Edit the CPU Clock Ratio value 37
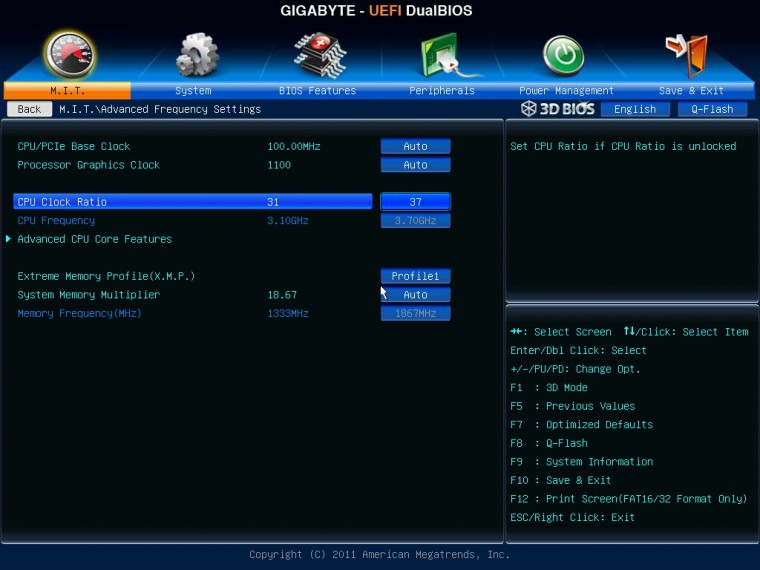Viewport: 760px width, 570px height. [x=415, y=202]
